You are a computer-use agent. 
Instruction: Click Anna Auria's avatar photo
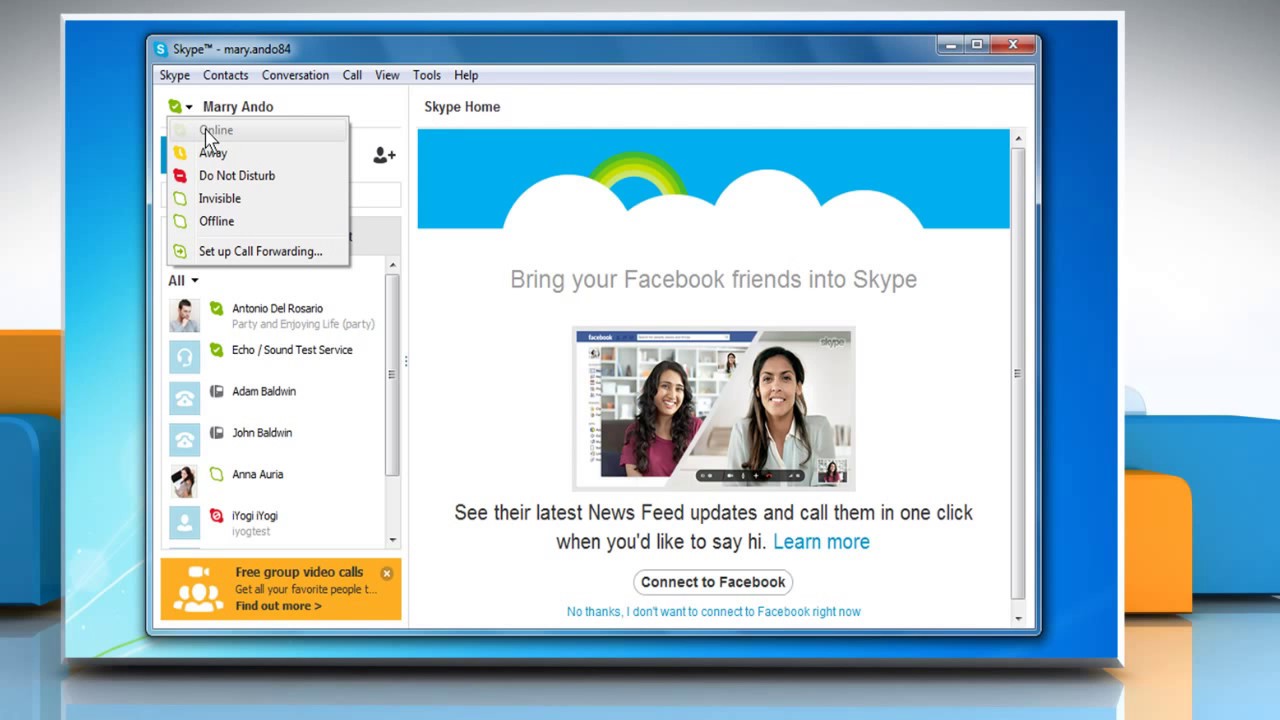pyautogui.click(x=184, y=481)
